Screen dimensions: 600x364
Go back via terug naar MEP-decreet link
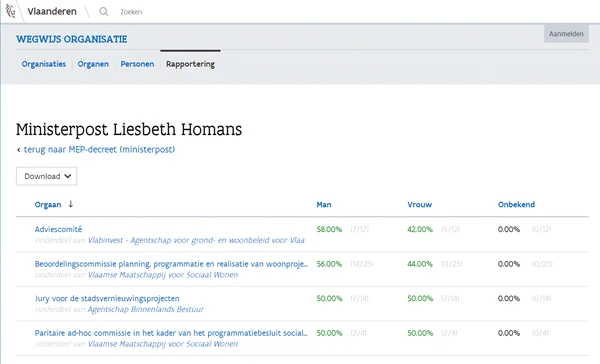click(x=99, y=149)
